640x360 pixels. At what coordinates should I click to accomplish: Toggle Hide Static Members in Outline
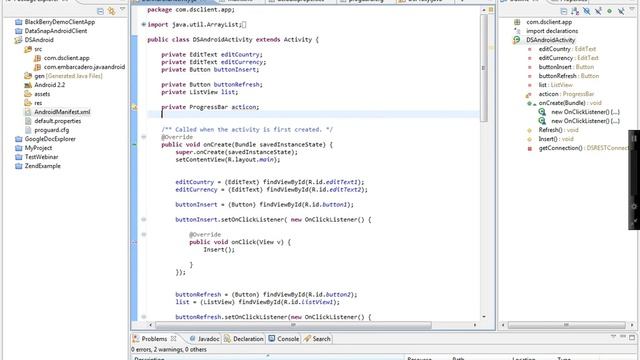click(x=598, y=11)
